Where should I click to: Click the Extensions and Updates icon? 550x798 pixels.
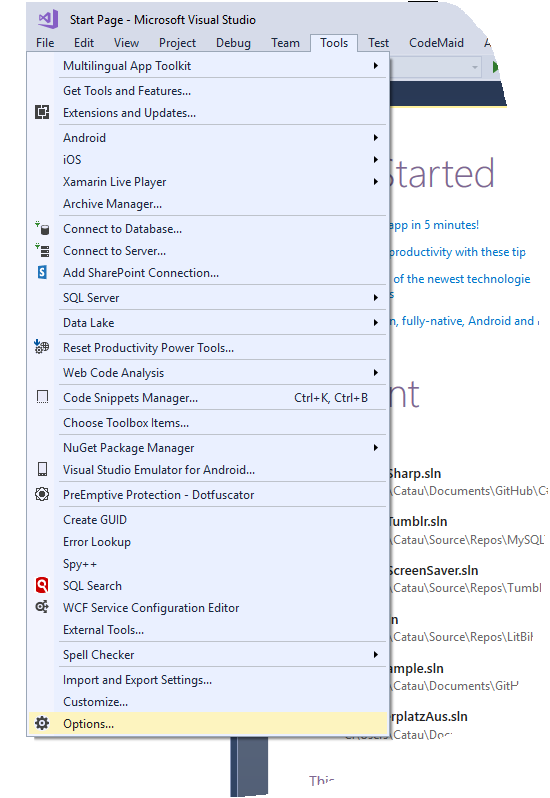pyautogui.click(x=42, y=112)
